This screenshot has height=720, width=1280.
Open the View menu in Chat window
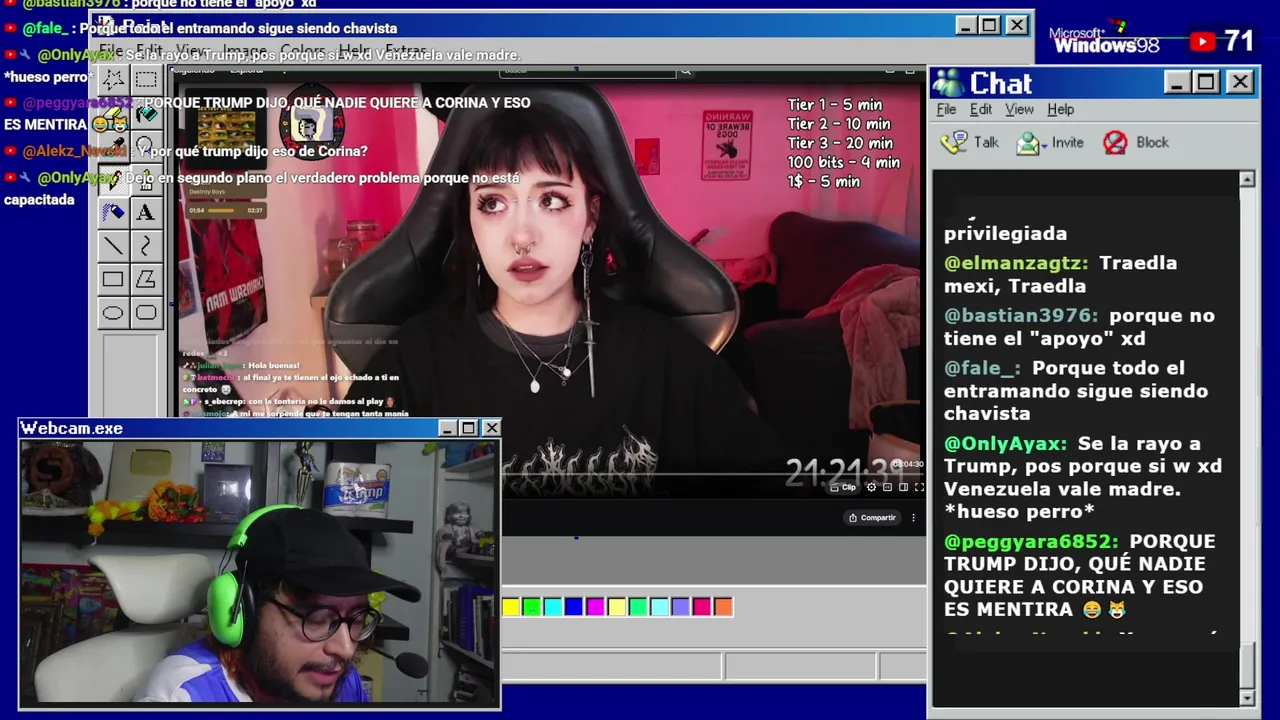coord(1019,109)
